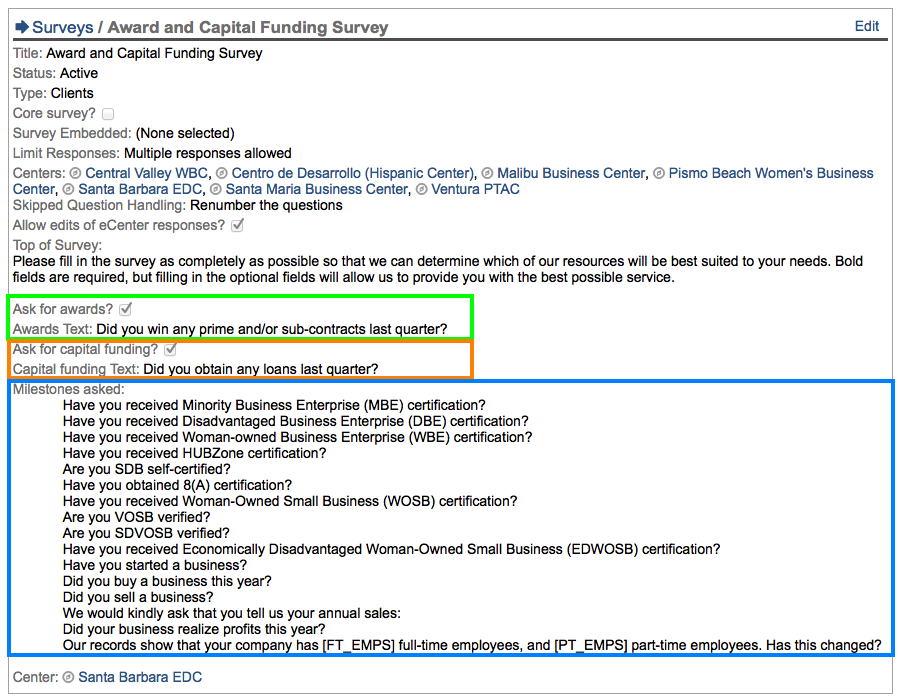
Task: Click the icon before Ventura PTAC
Action: click(x=422, y=190)
